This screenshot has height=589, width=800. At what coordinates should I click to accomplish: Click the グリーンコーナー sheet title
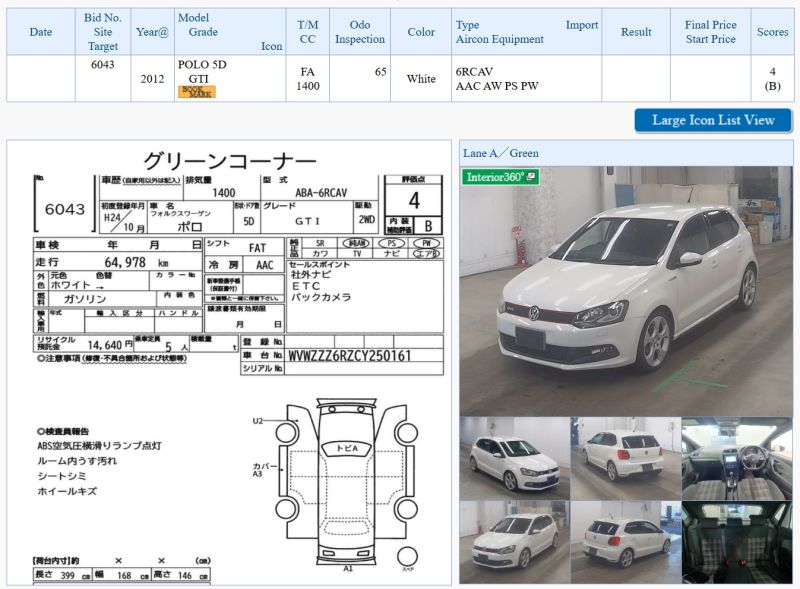(230, 161)
